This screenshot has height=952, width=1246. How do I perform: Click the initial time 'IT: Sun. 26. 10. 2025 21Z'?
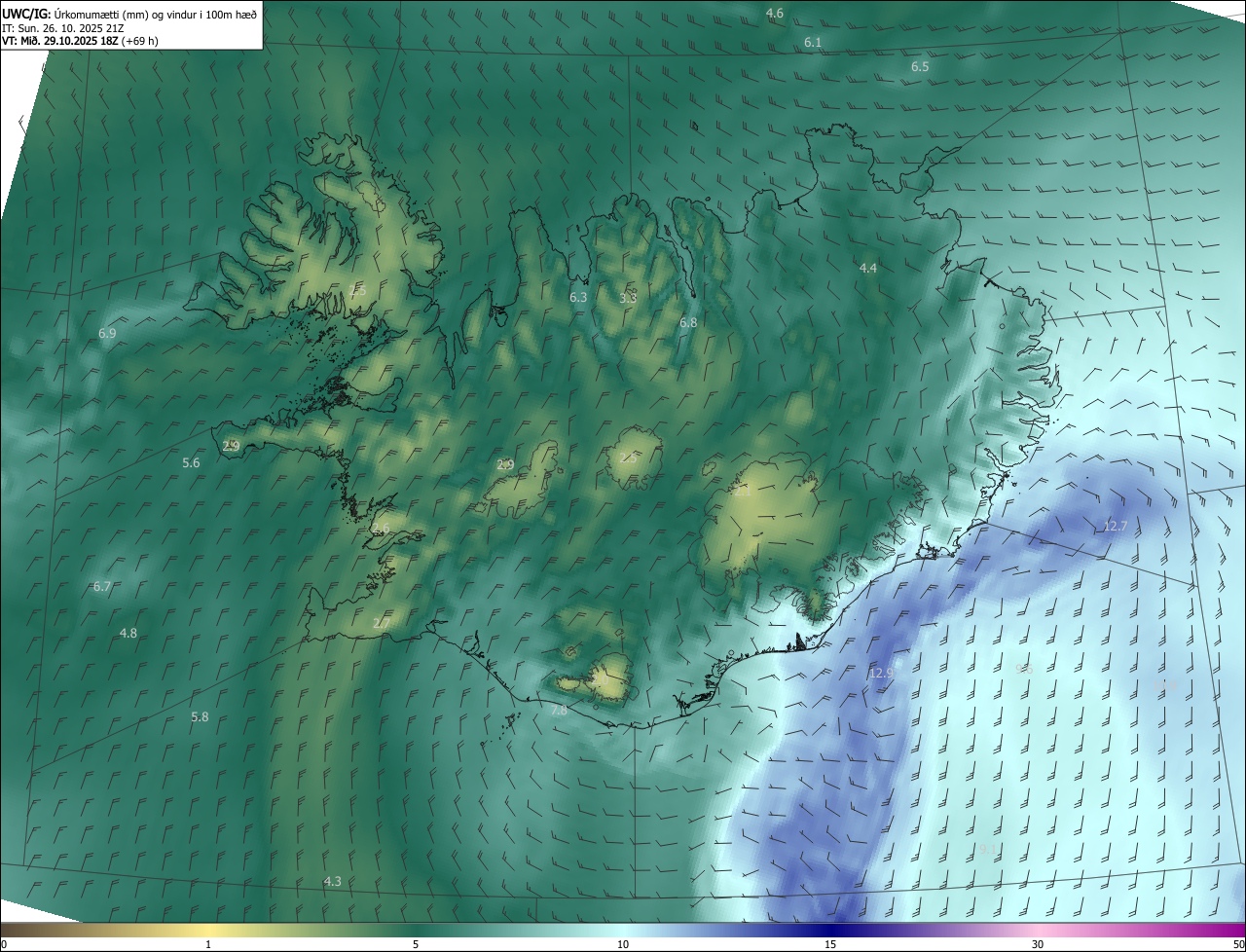click(x=61, y=27)
